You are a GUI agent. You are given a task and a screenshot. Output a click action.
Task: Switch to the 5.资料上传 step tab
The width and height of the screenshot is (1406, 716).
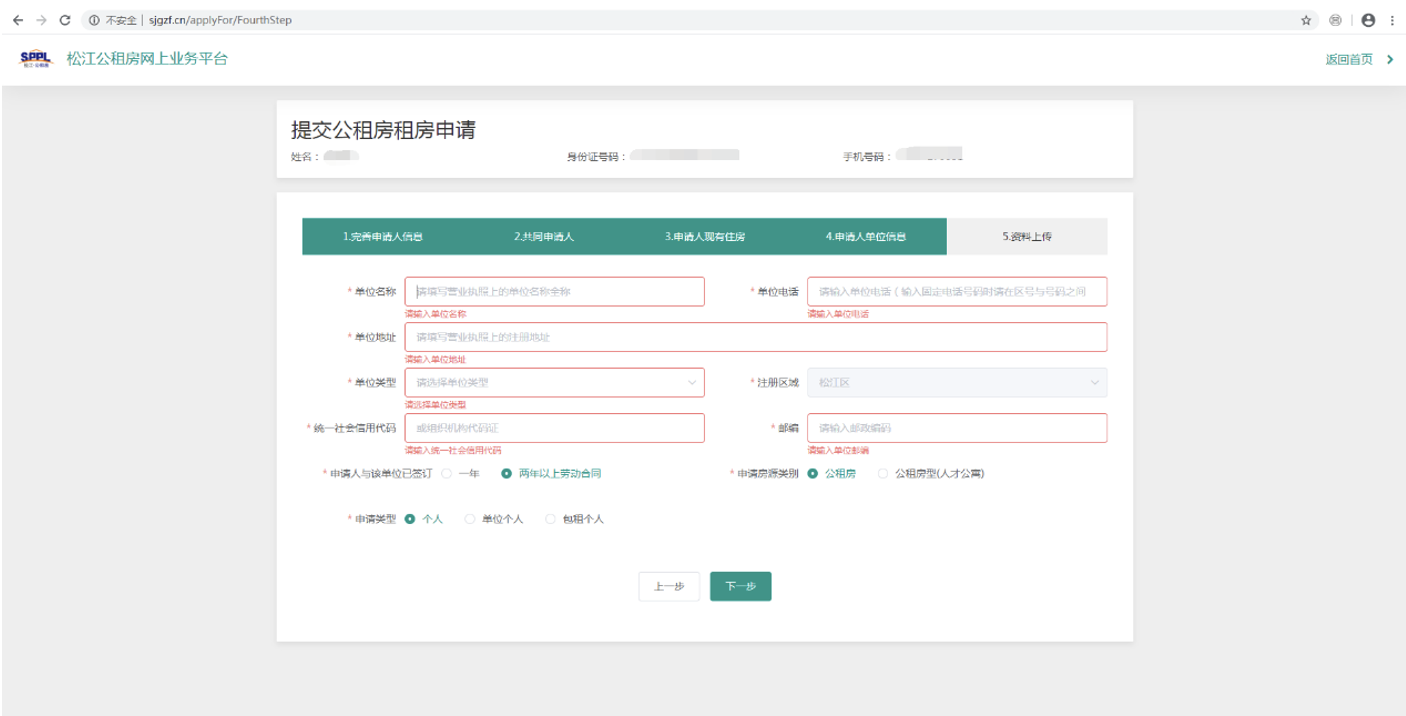1026,237
